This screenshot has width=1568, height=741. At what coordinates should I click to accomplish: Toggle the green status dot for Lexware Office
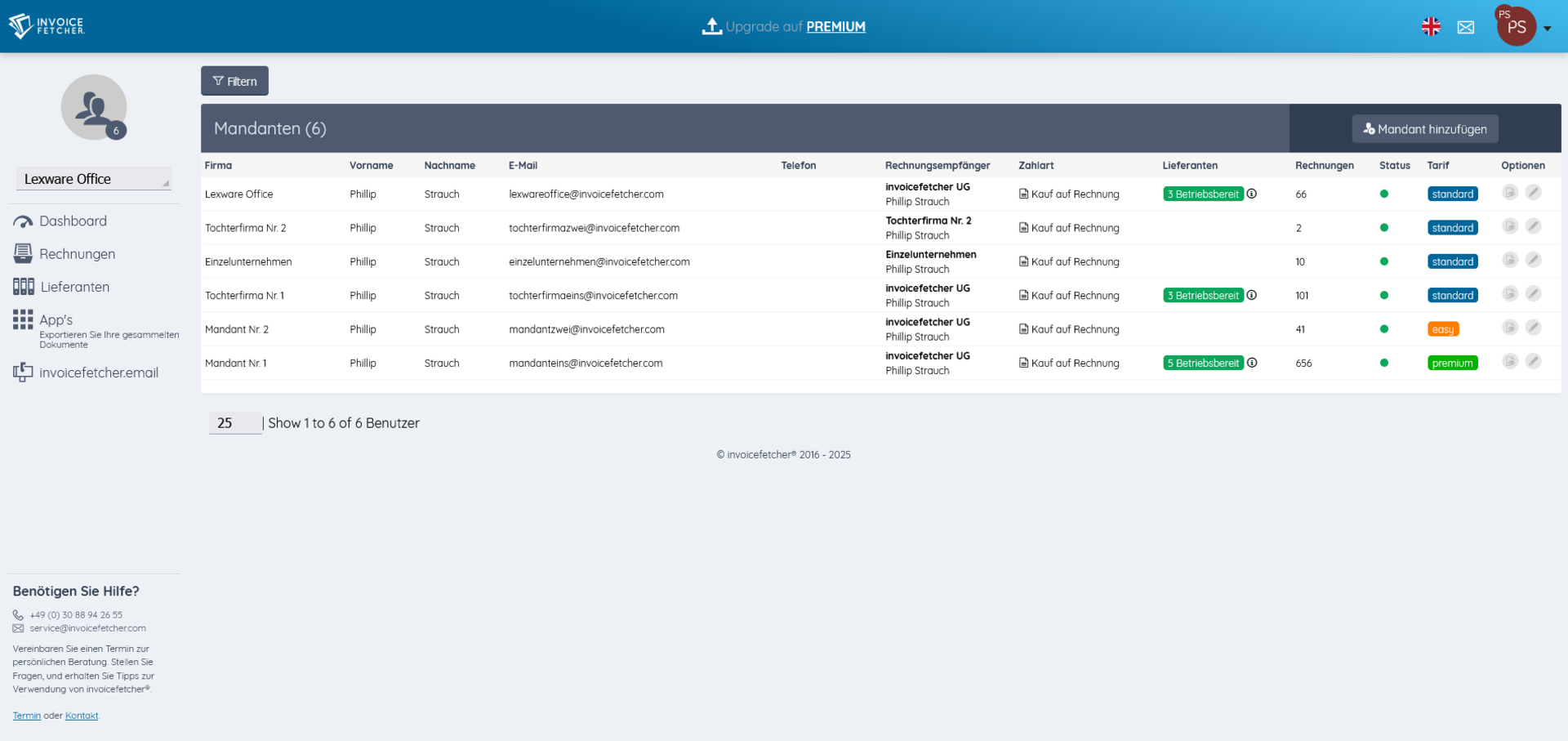tap(1383, 194)
